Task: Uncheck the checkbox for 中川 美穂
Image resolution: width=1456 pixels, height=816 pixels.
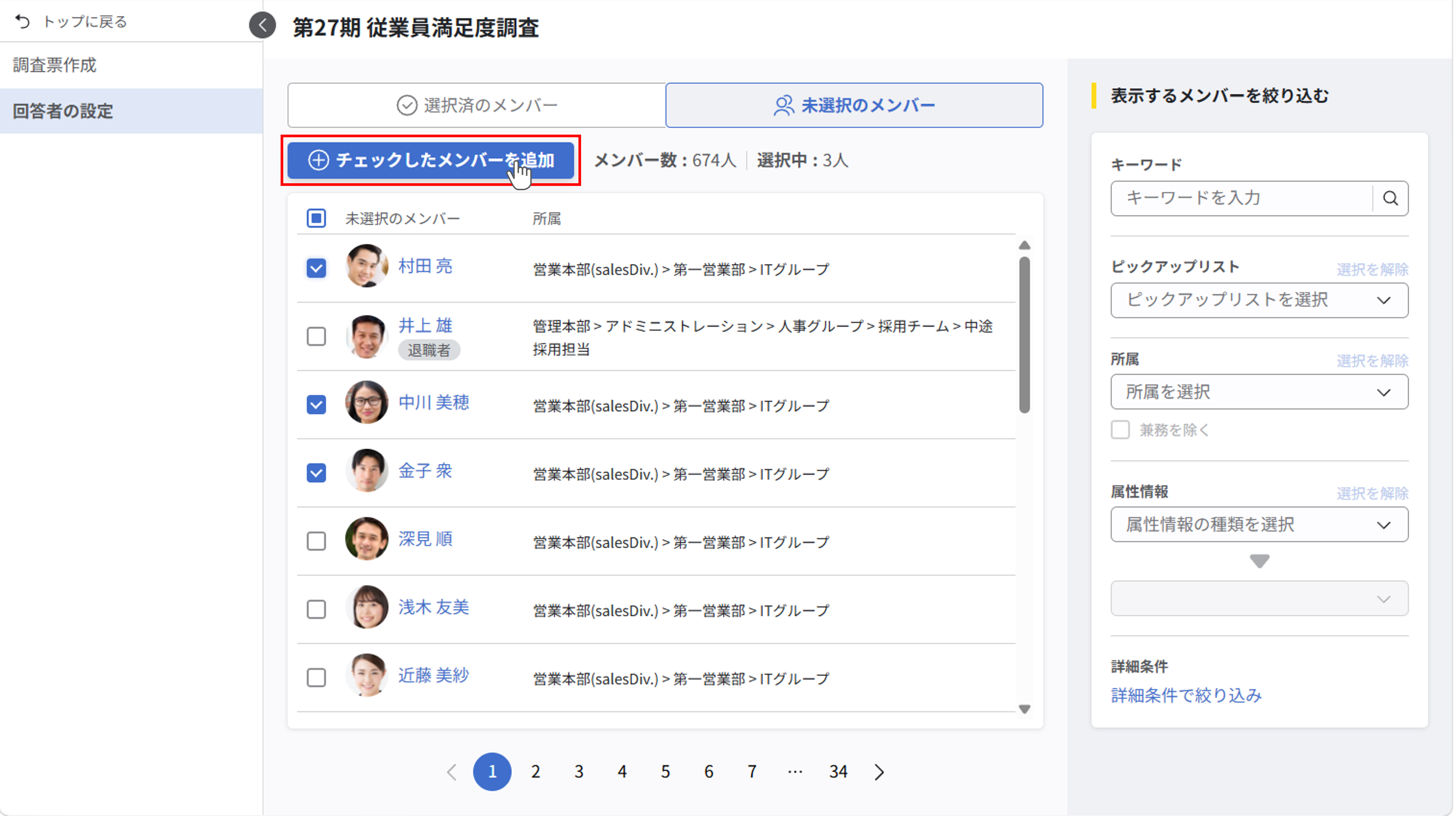Action: coord(317,405)
